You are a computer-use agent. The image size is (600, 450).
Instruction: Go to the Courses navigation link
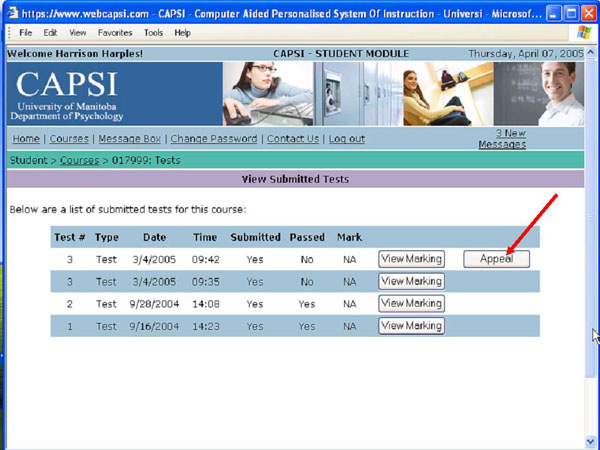point(69,139)
